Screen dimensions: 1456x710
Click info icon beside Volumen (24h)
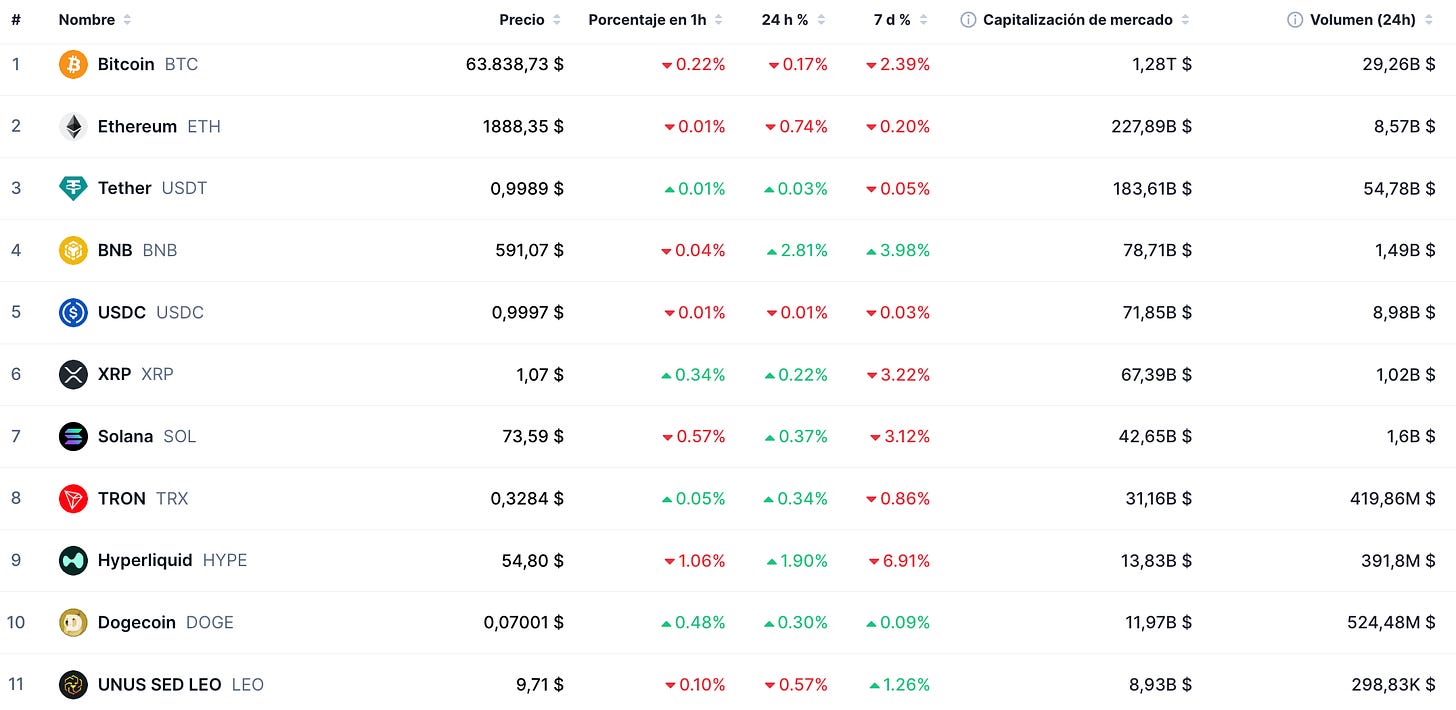1295,20
